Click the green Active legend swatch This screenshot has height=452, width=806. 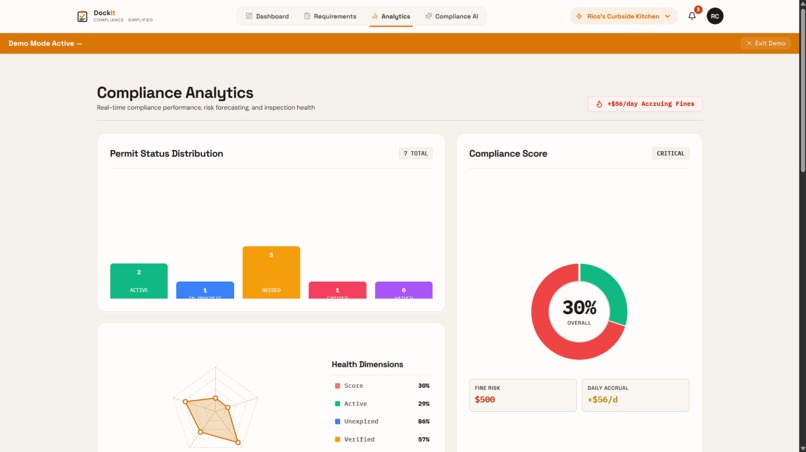coord(337,404)
